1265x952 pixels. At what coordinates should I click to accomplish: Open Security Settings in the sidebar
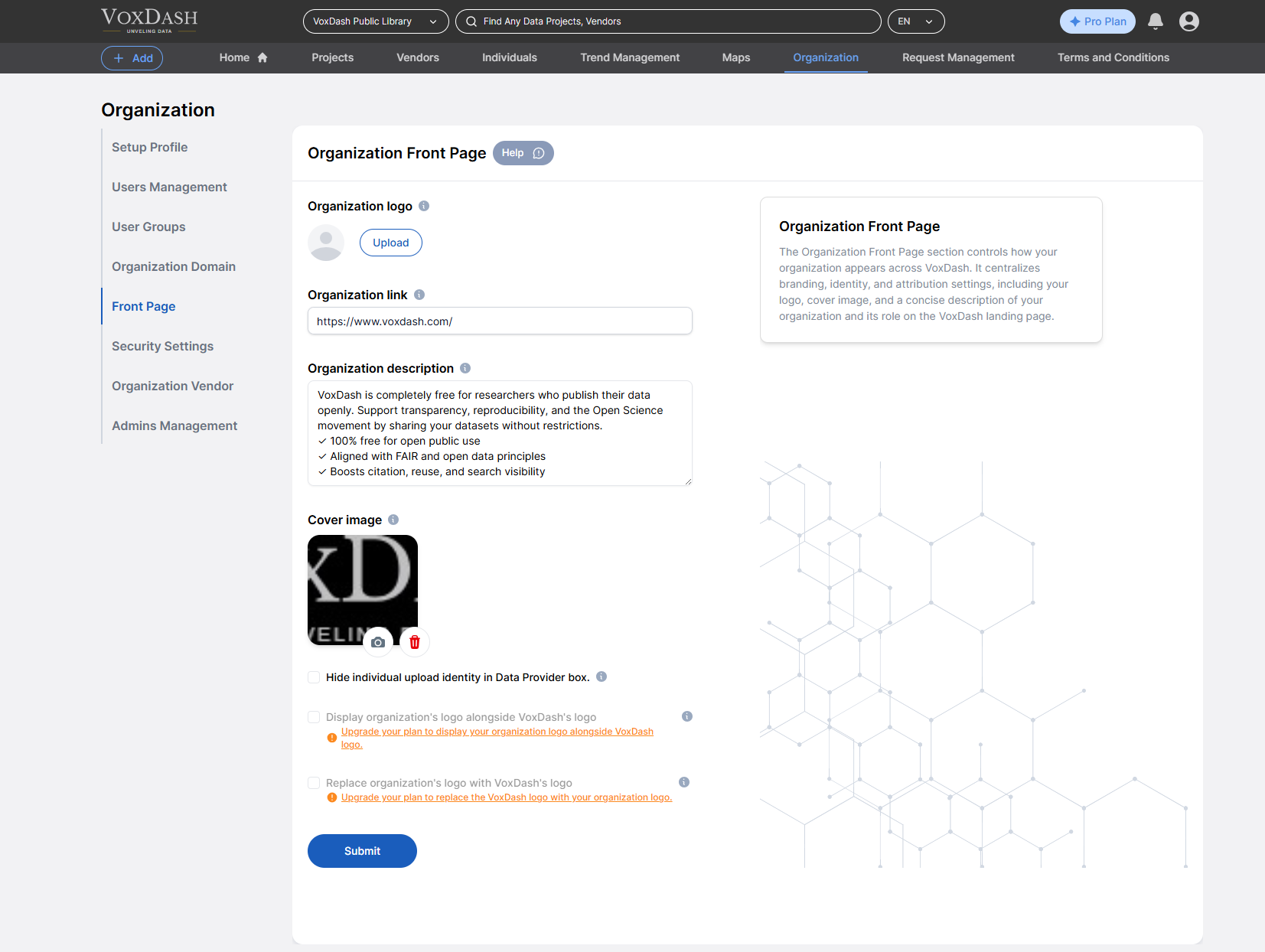pos(163,346)
